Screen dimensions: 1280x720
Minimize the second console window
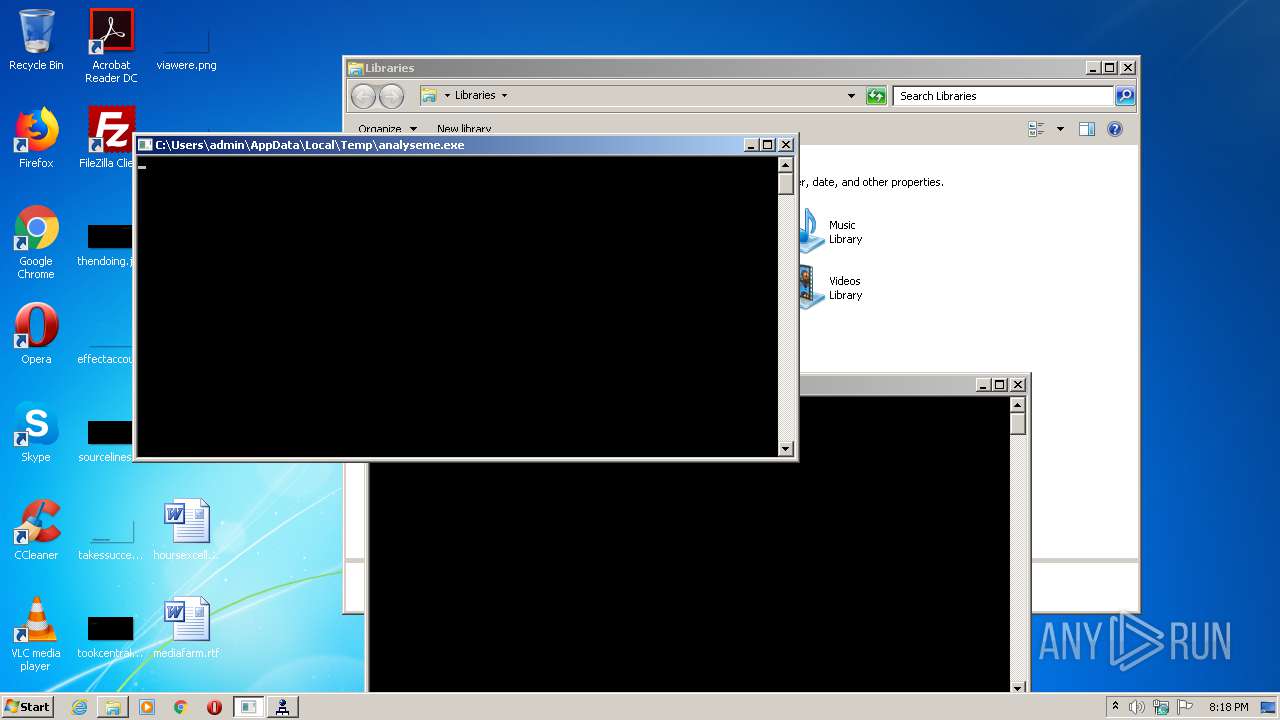982,385
